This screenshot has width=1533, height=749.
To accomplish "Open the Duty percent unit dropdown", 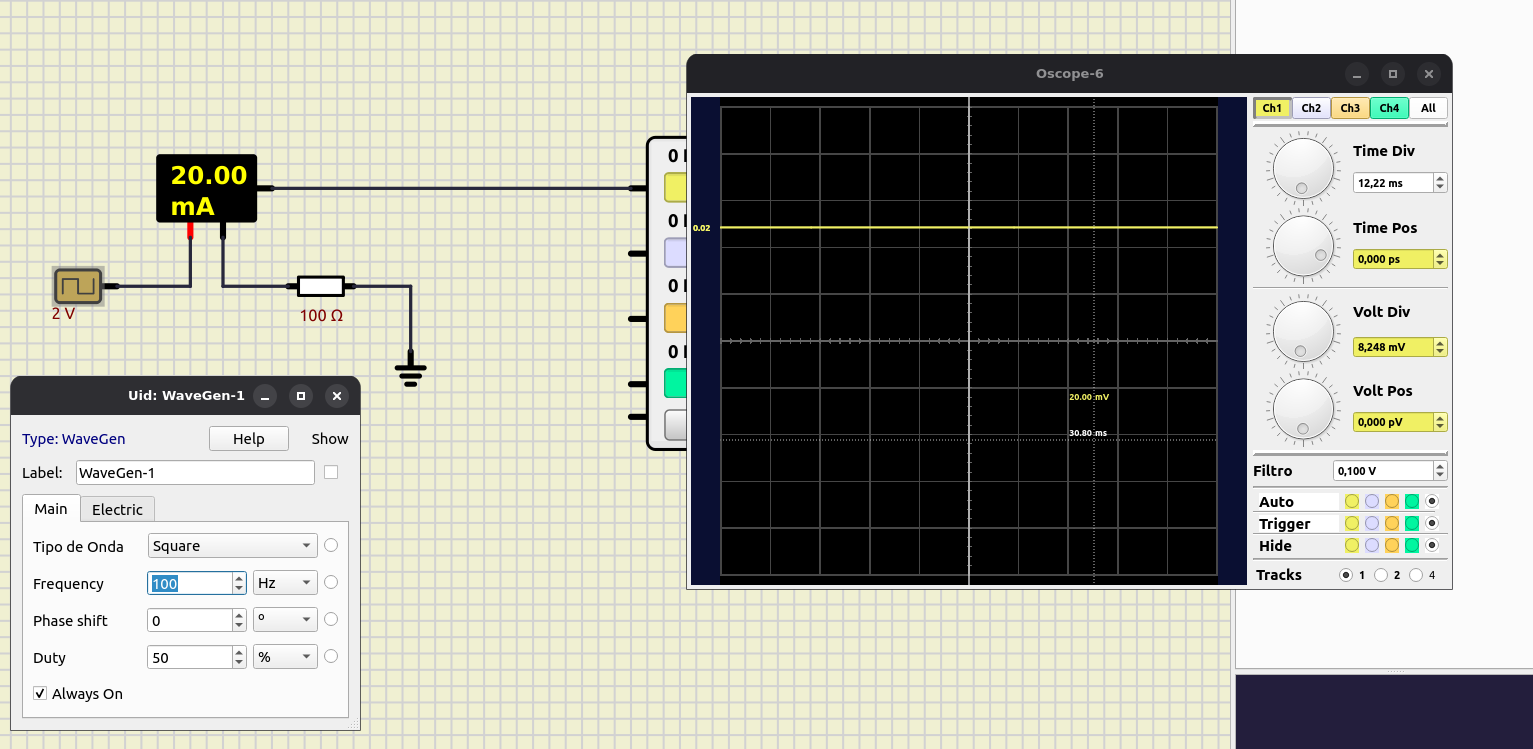I will coord(285,656).
